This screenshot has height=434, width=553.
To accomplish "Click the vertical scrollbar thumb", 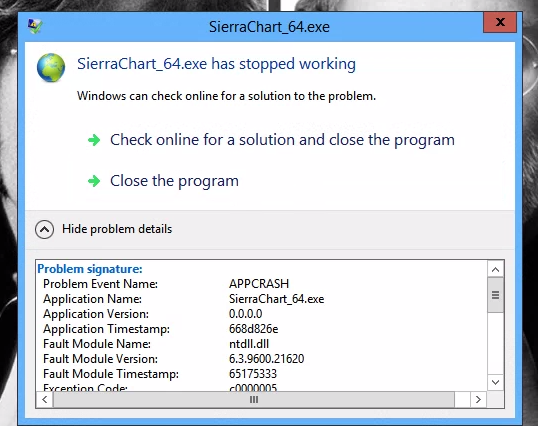I will tap(496, 295).
